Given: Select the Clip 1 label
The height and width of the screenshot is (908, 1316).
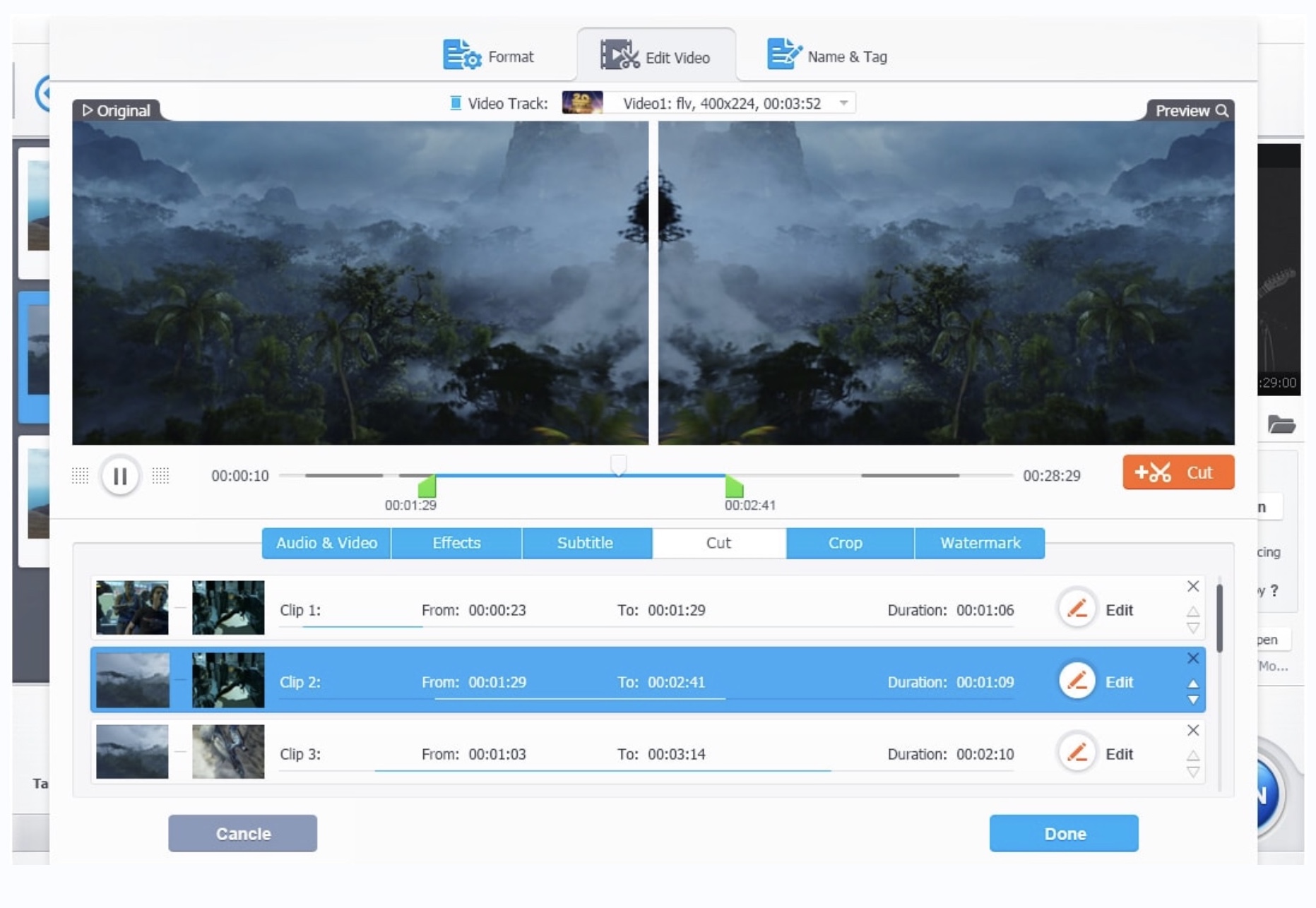Looking at the screenshot, I should pyautogui.click(x=300, y=610).
